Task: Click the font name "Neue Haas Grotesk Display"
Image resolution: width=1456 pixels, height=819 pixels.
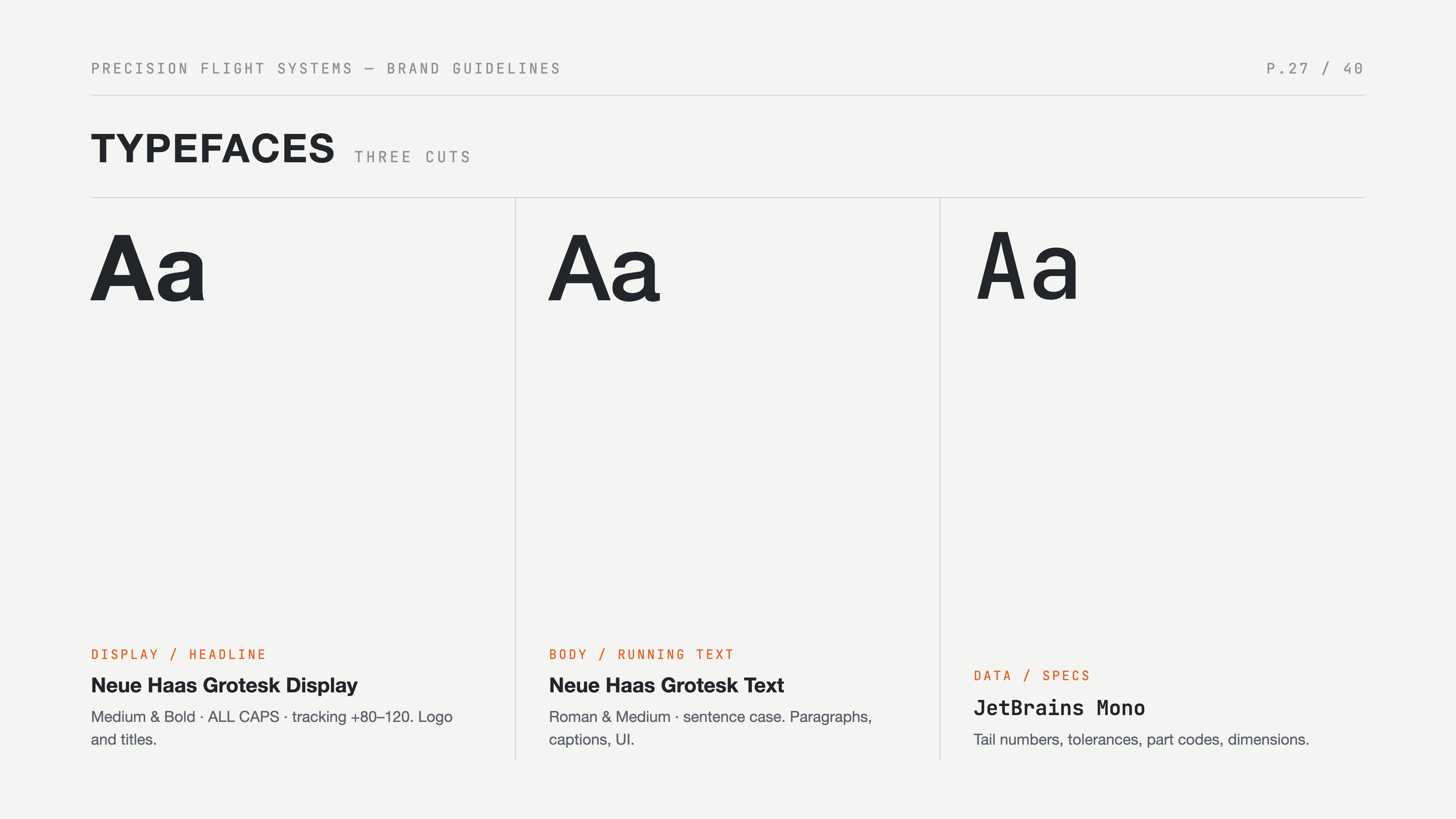Action: pos(224,686)
